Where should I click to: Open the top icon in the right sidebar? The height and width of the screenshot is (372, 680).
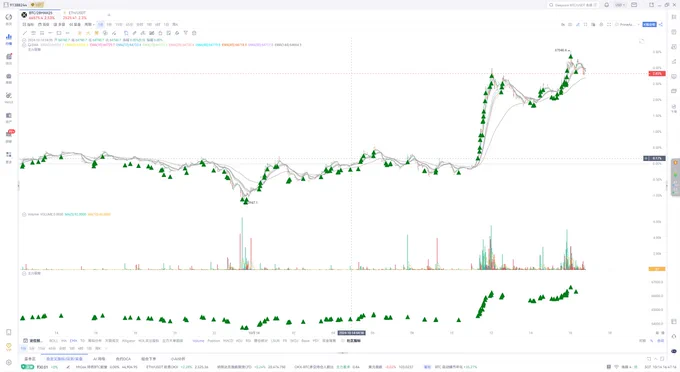674,17
